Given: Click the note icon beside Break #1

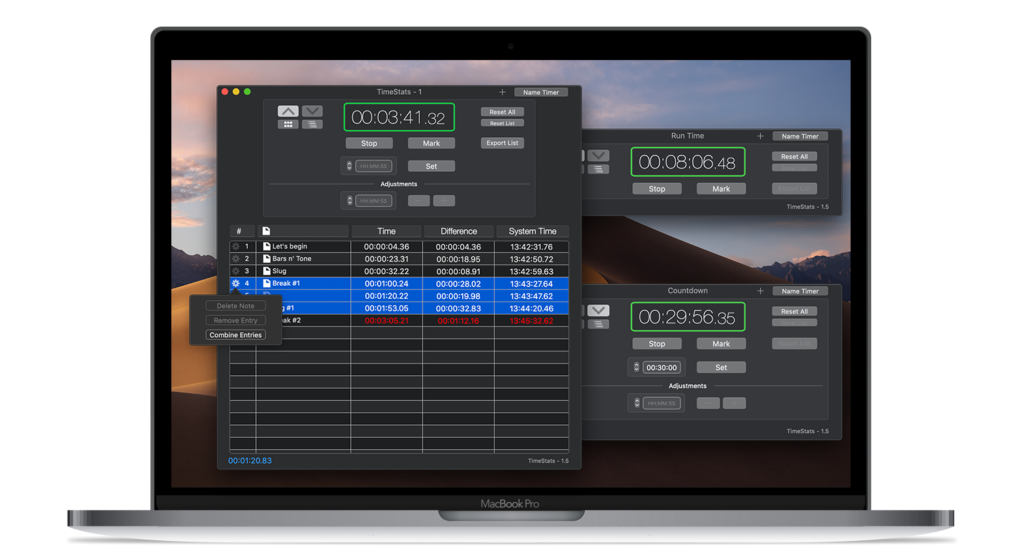Looking at the screenshot, I should click(x=266, y=284).
